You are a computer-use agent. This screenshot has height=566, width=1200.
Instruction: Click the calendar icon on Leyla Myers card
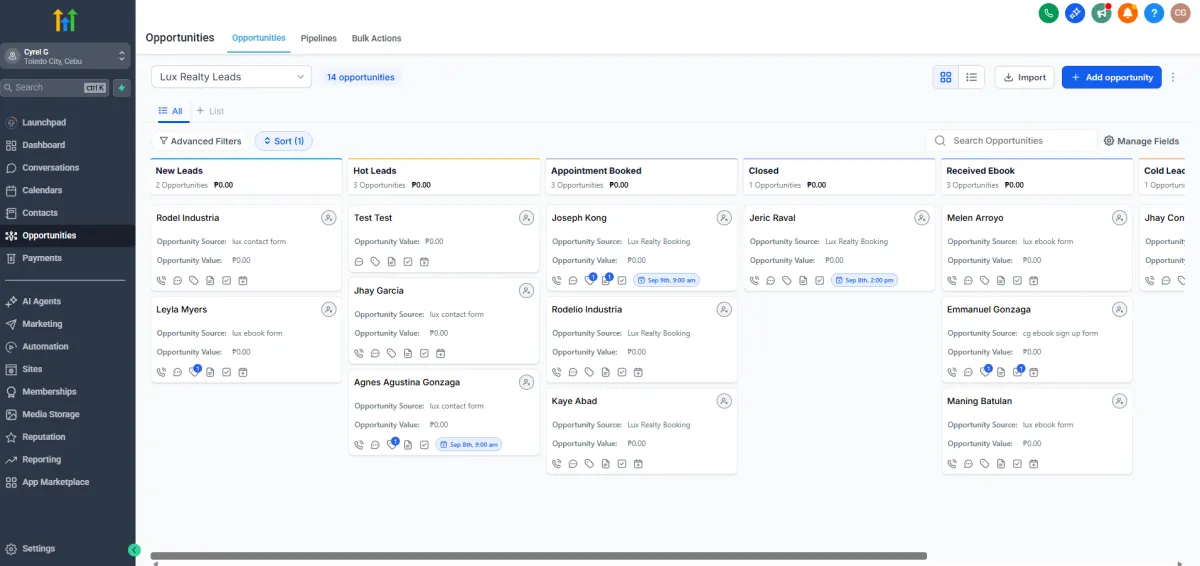click(243, 372)
